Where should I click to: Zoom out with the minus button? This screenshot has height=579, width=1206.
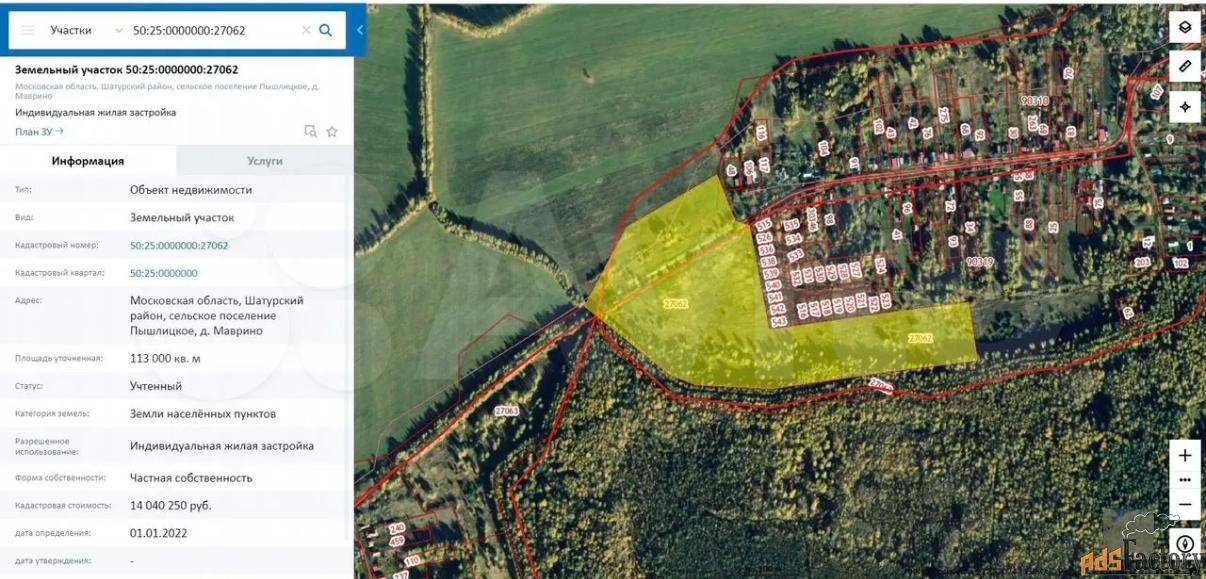(x=1185, y=504)
